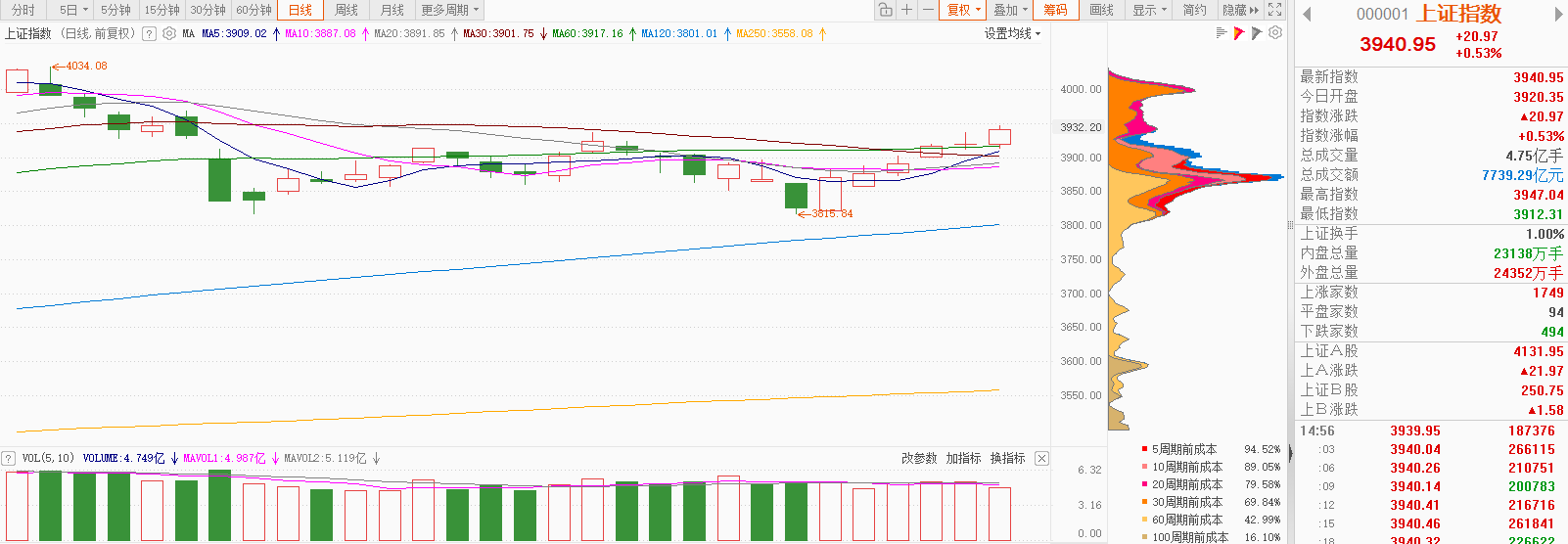
Task: Open the 设置均线 moving average dropdown
Action: point(1012,33)
